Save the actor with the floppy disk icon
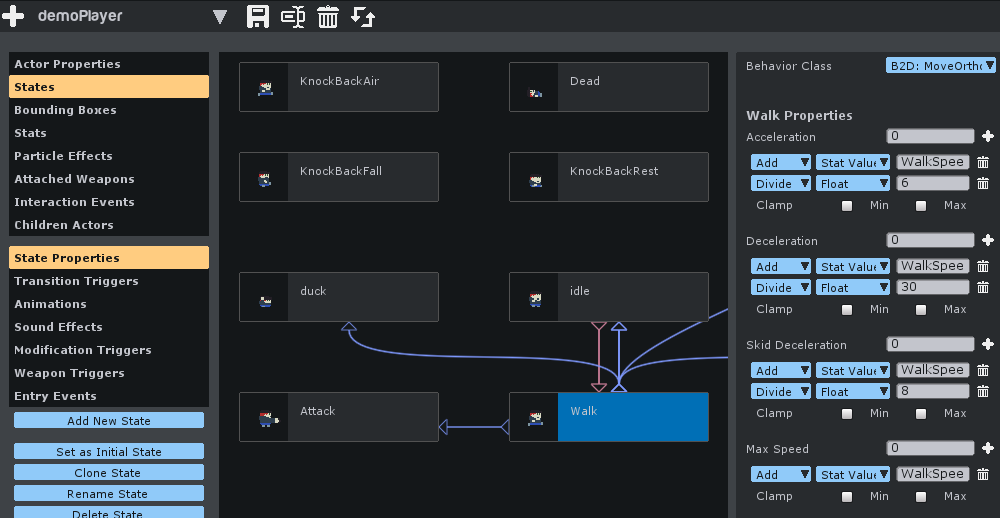Viewport: 1000px width, 518px height. tap(258, 17)
